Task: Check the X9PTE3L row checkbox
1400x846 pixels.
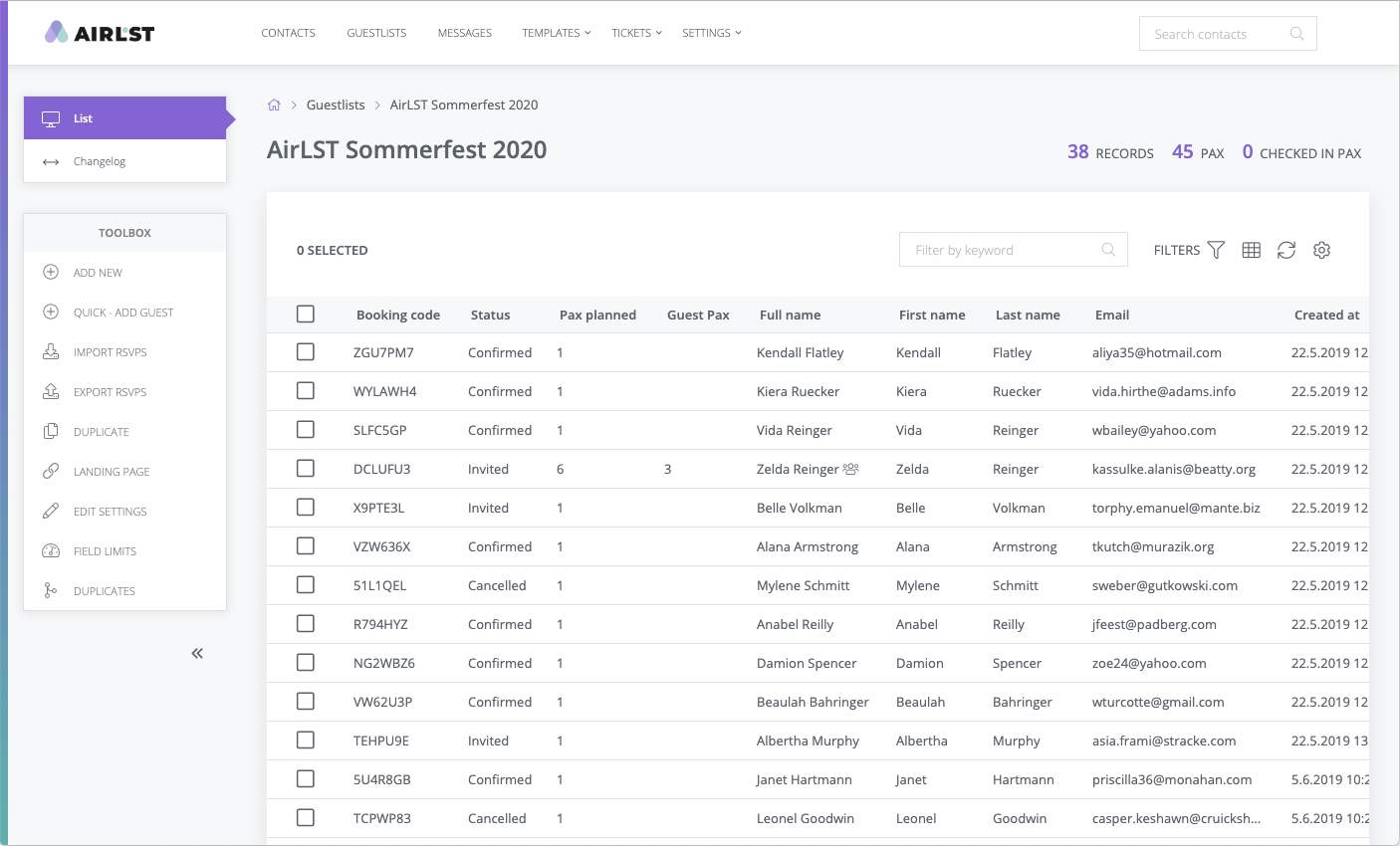Action: [x=306, y=507]
